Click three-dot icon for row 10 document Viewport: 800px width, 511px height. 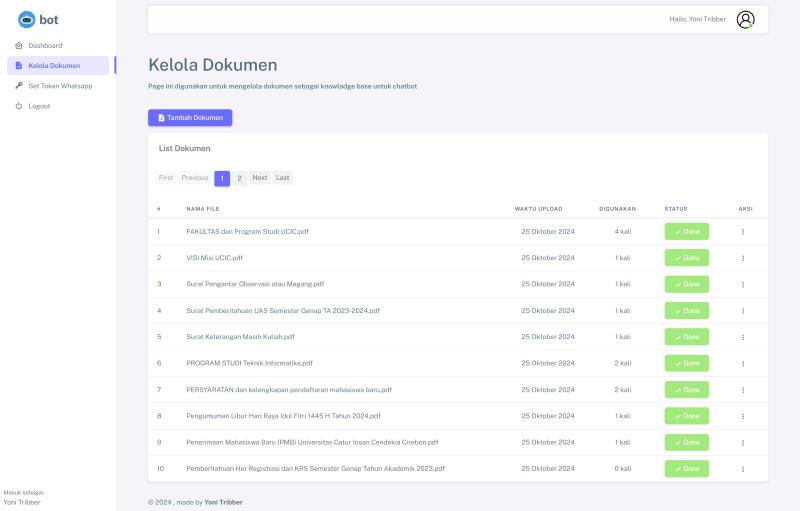pos(743,469)
